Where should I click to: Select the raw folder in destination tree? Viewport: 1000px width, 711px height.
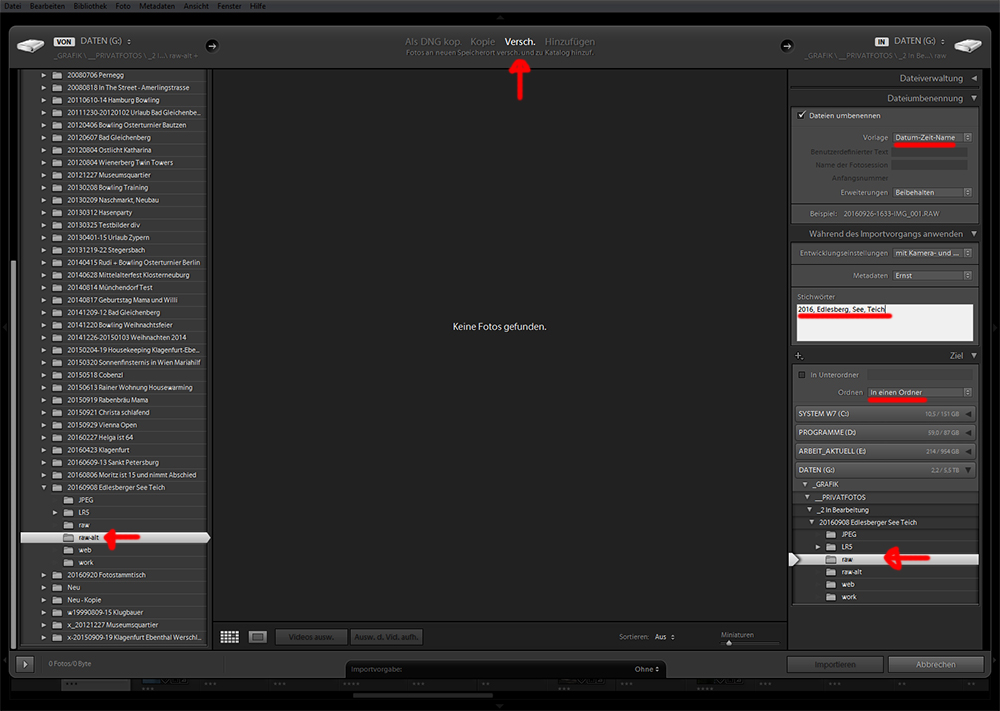[885, 559]
